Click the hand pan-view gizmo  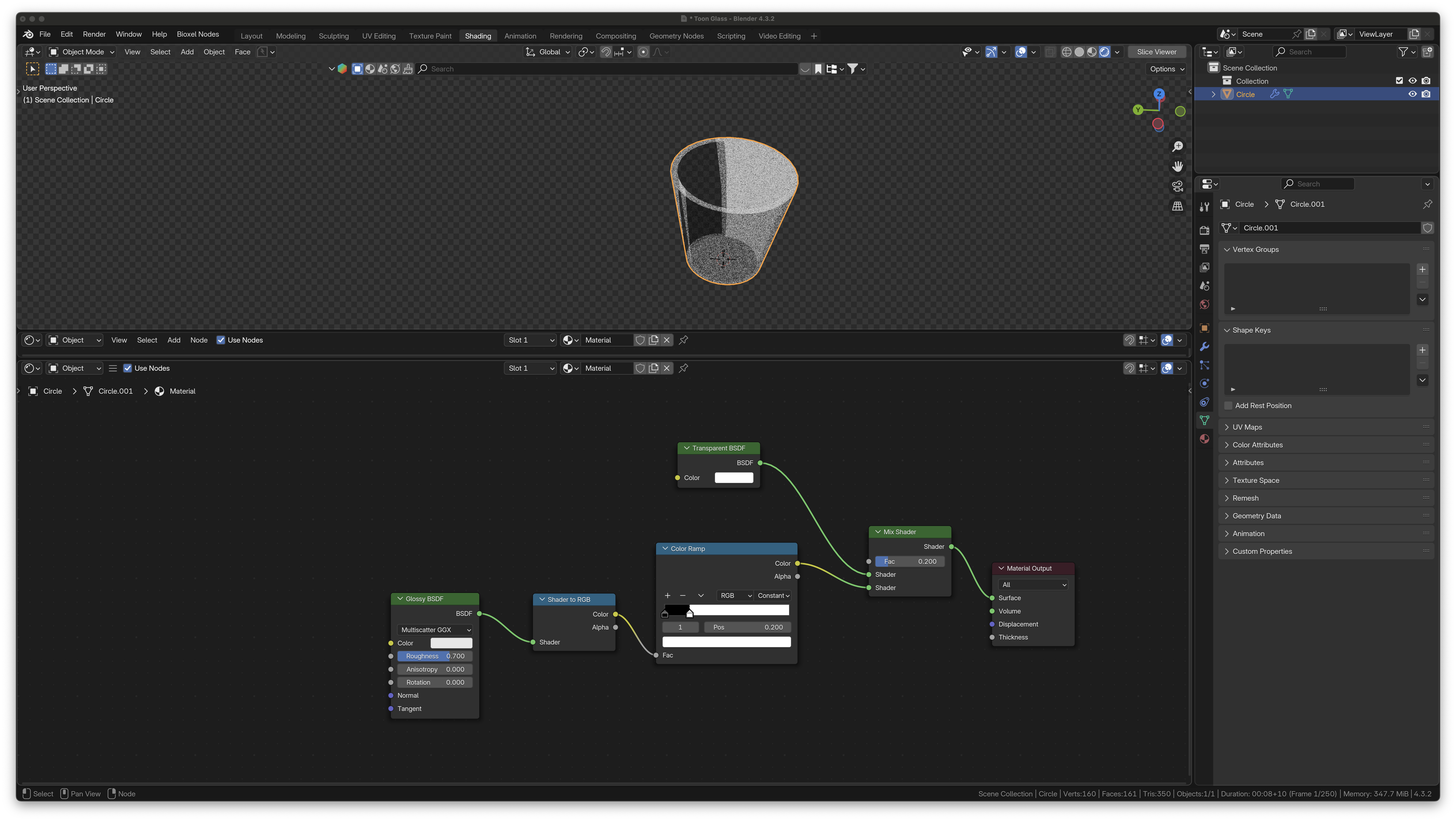1177,167
